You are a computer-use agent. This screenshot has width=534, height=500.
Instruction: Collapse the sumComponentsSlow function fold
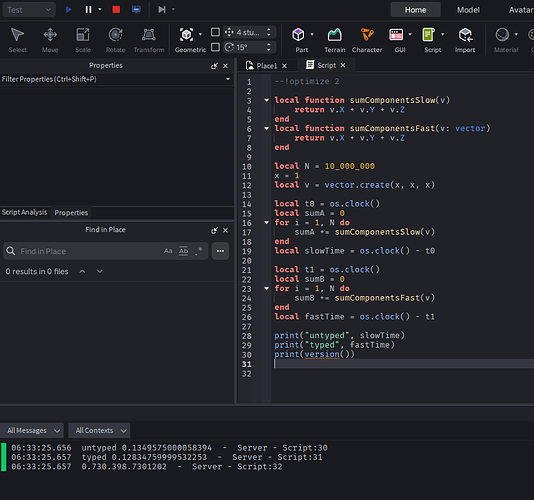pyautogui.click(x=267, y=100)
